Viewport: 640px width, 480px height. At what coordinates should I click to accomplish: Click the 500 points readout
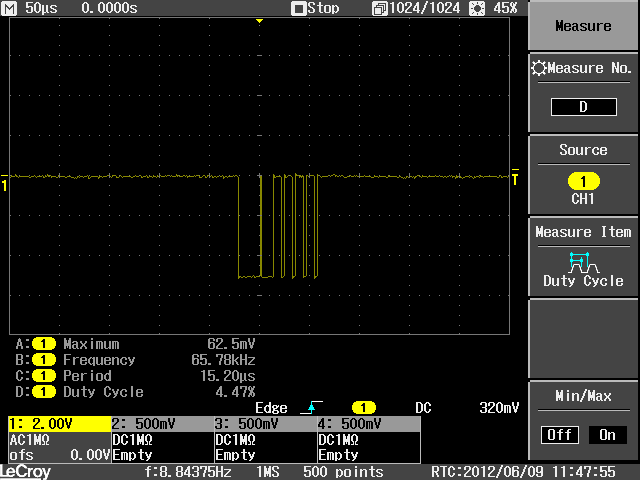pos(343,472)
